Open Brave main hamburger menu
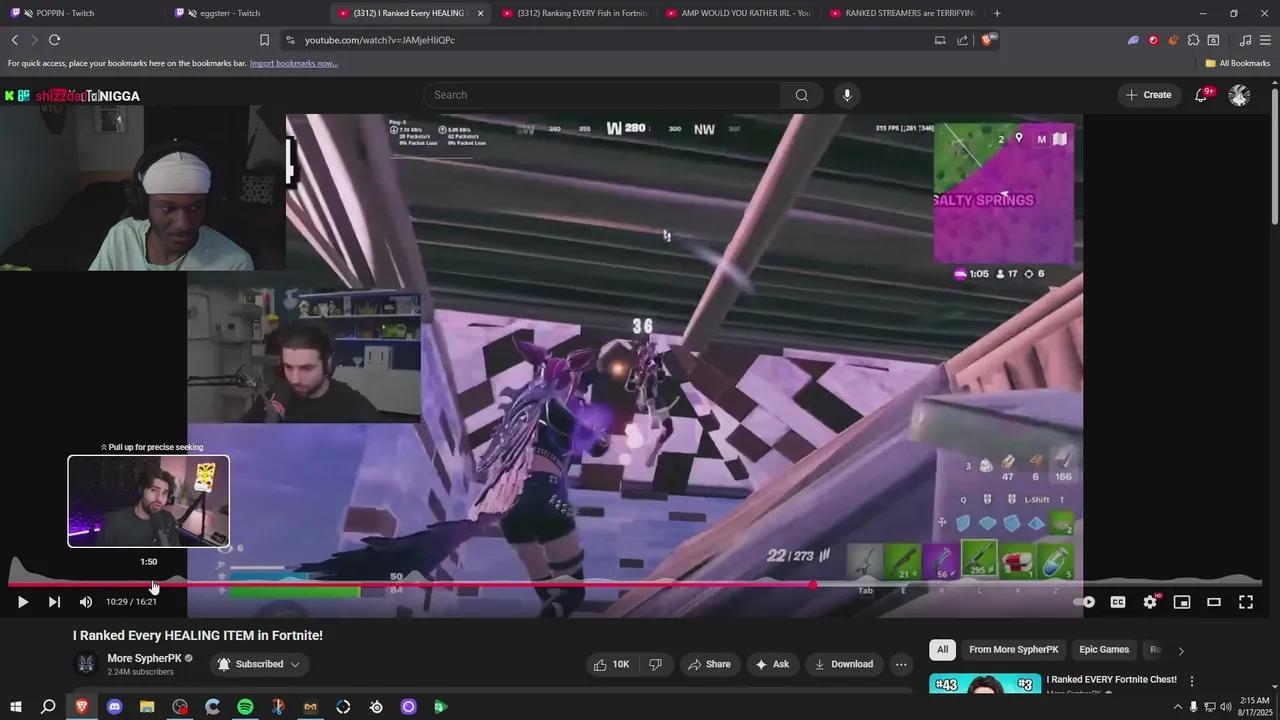The width and height of the screenshot is (1280, 720). click(x=1265, y=40)
